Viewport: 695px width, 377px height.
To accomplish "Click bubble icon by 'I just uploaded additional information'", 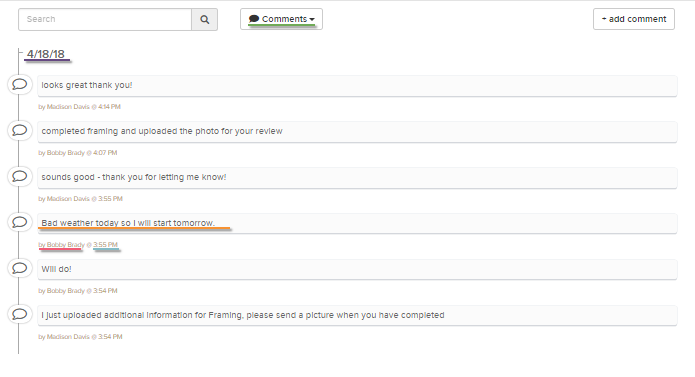I will [20, 314].
